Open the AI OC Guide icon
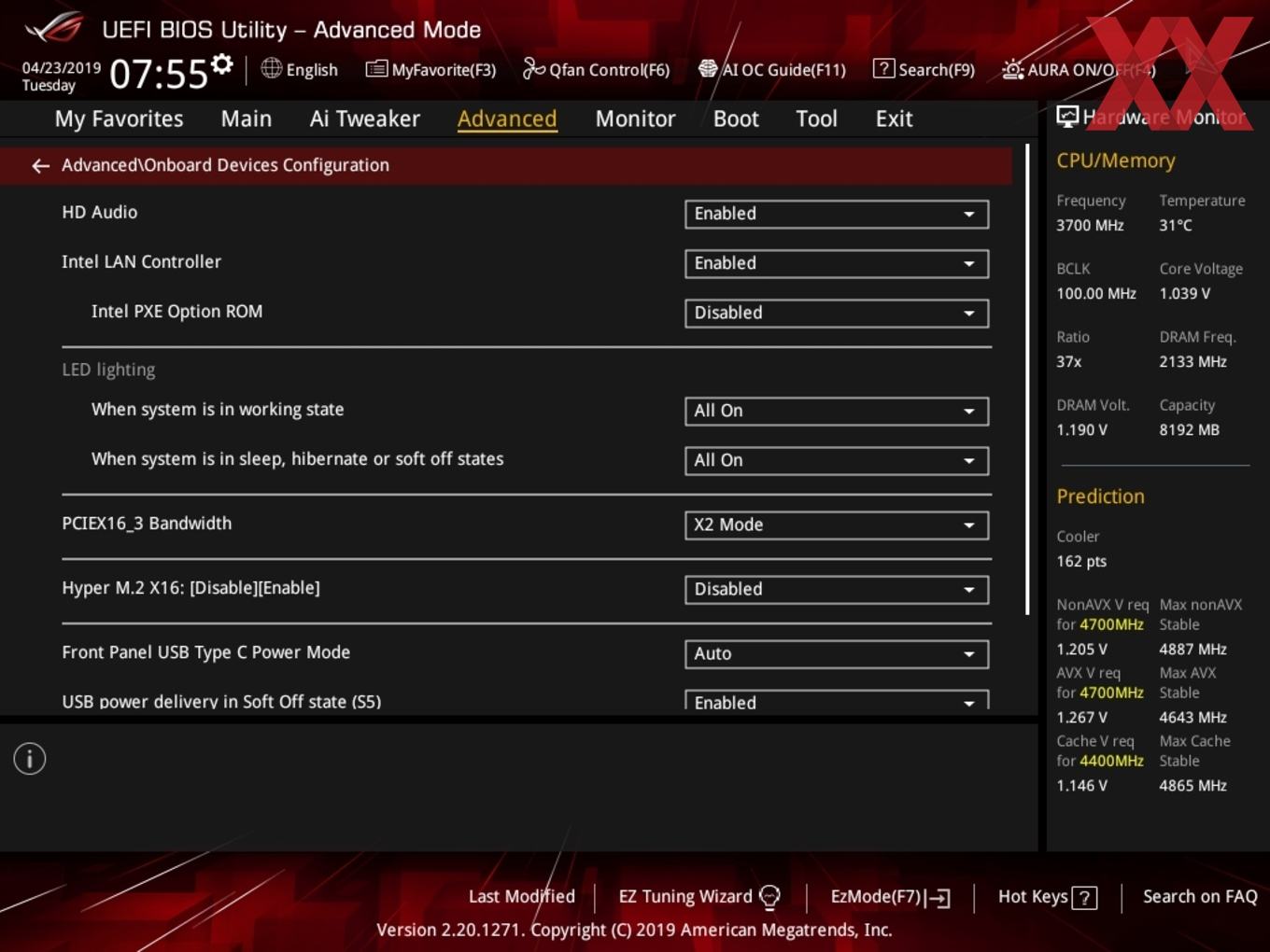The height and width of the screenshot is (952, 1270). [708, 68]
